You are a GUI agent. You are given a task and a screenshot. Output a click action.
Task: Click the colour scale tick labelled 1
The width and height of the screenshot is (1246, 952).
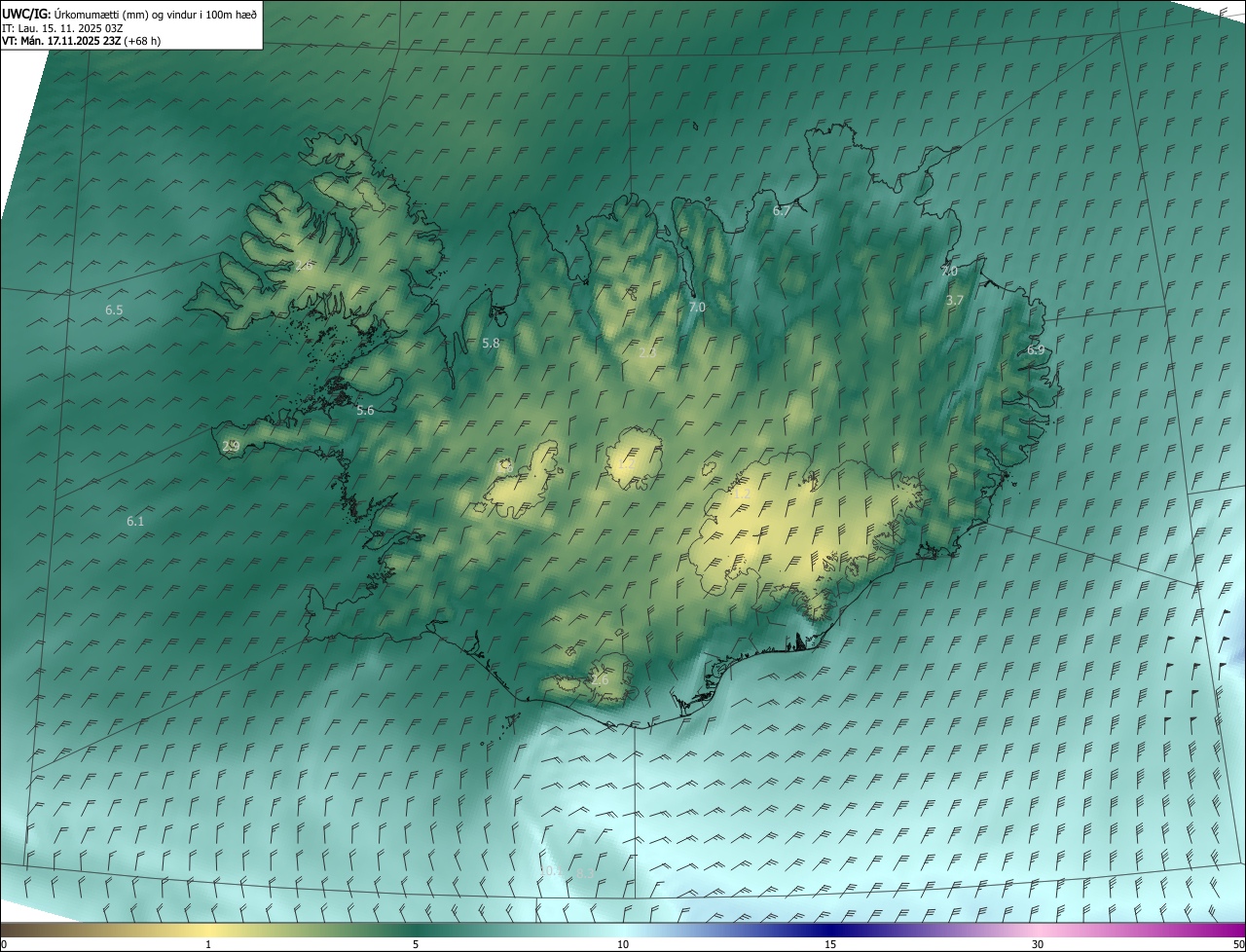coord(208,944)
